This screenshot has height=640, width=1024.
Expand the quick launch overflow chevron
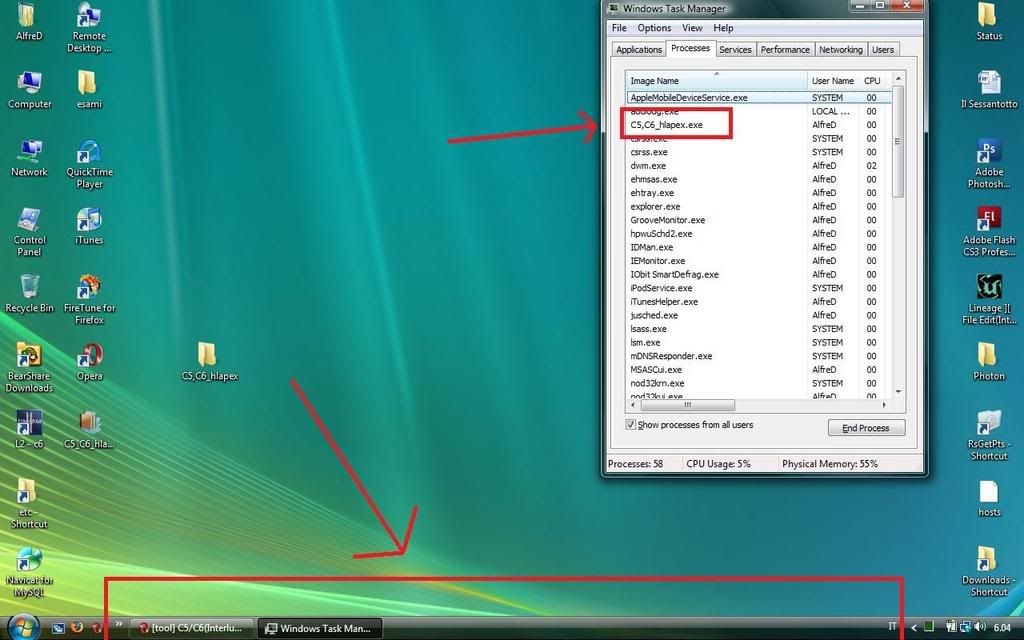[x=119, y=624]
